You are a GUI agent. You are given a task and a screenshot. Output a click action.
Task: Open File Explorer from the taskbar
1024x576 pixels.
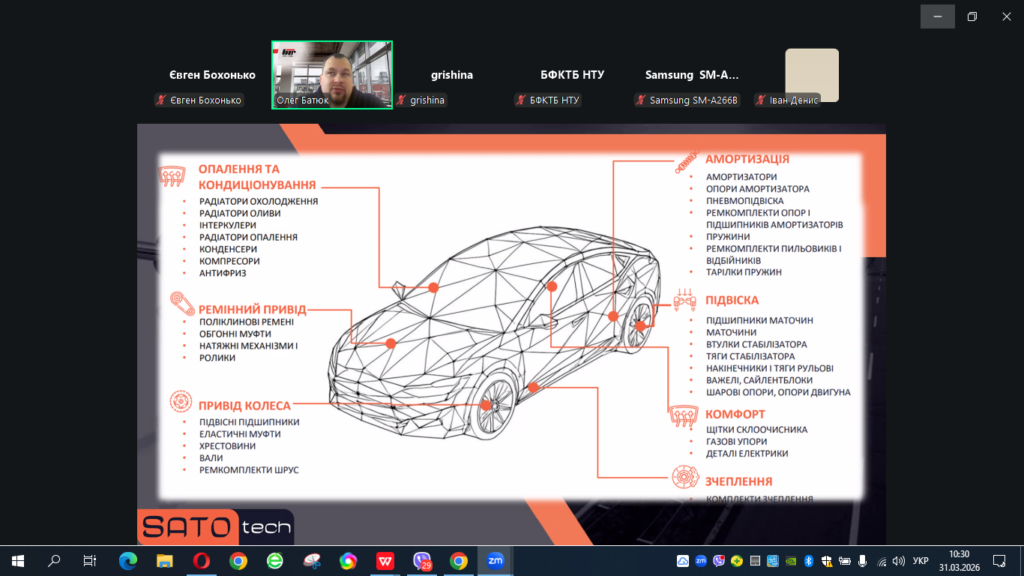click(x=164, y=561)
